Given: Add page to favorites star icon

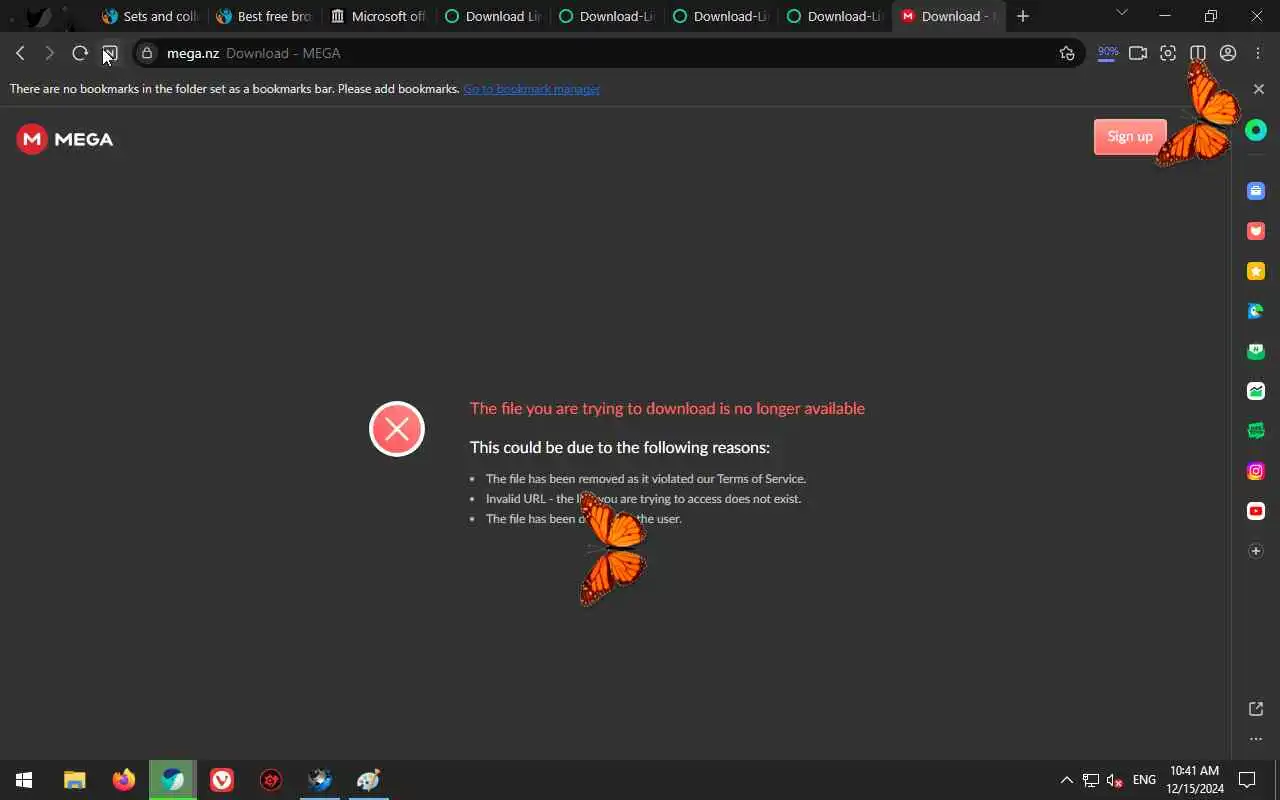Looking at the screenshot, I should [1067, 53].
